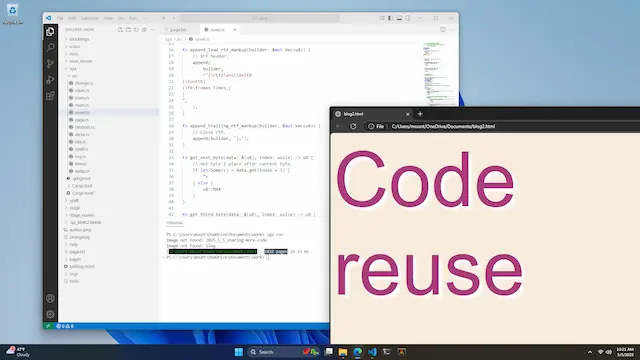This screenshot has height=360, width=640.
Task: Open the Extensions view
Action: tap(50, 96)
